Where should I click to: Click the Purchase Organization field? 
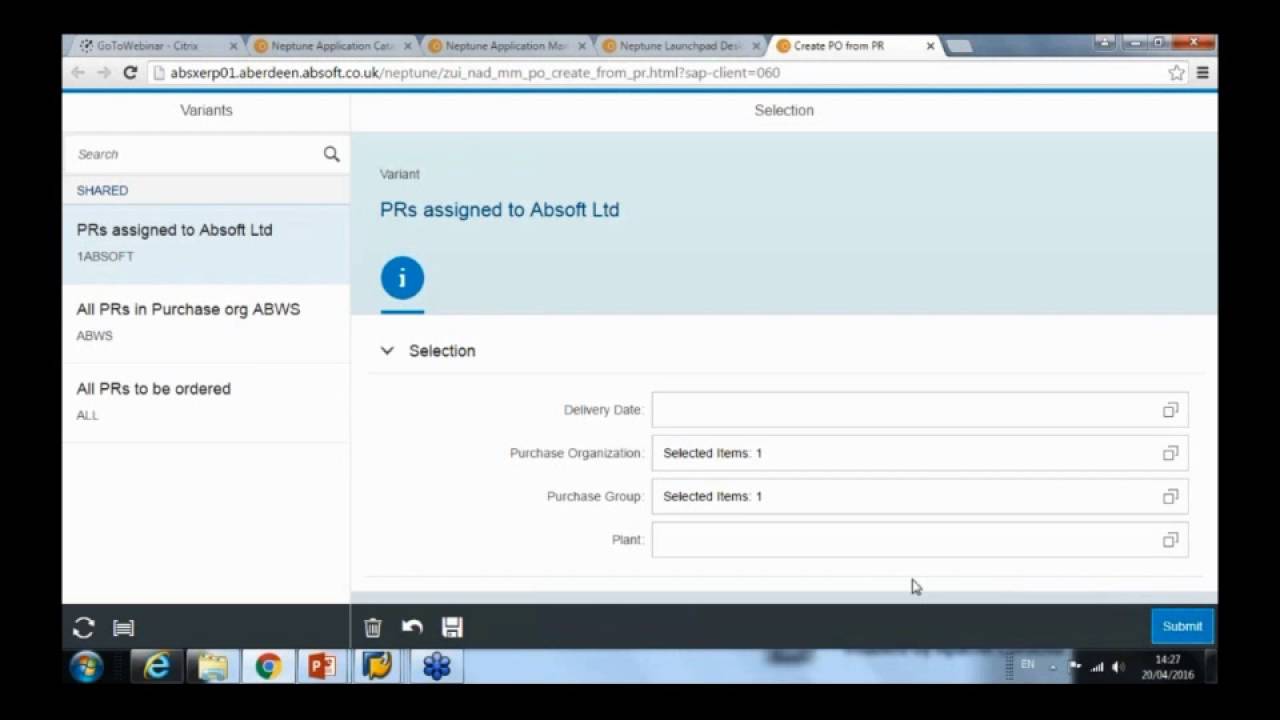pyautogui.click(x=920, y=453)
